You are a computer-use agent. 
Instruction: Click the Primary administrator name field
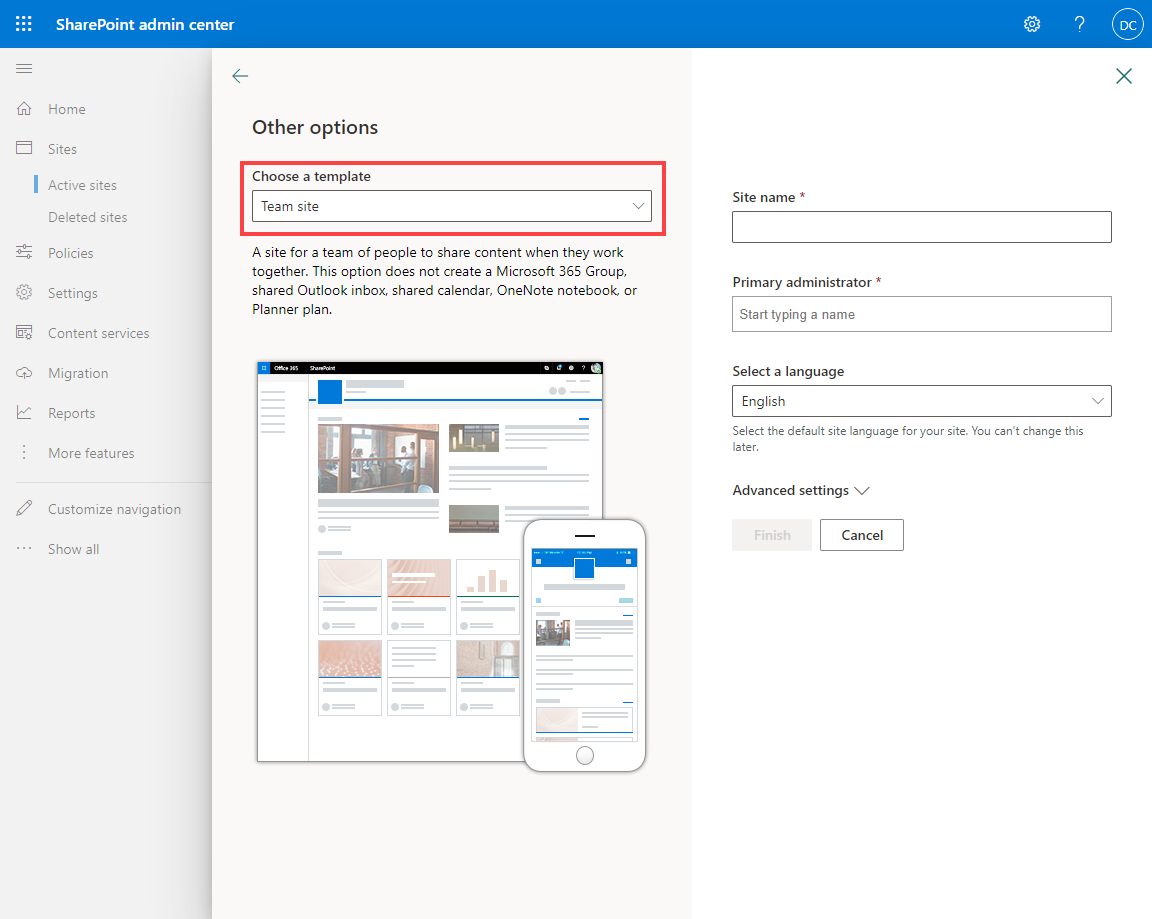[x=921, y=314]
